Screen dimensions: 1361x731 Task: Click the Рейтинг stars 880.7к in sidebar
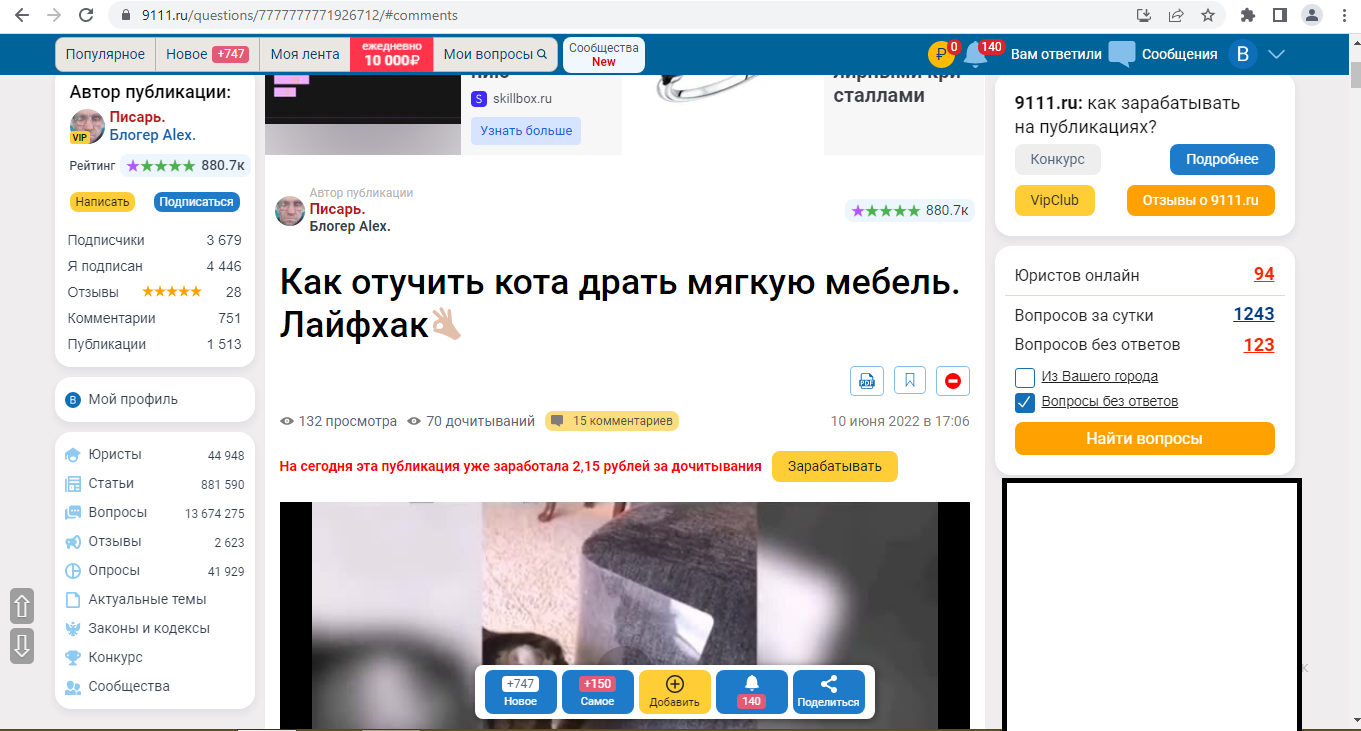coord(186,165)
